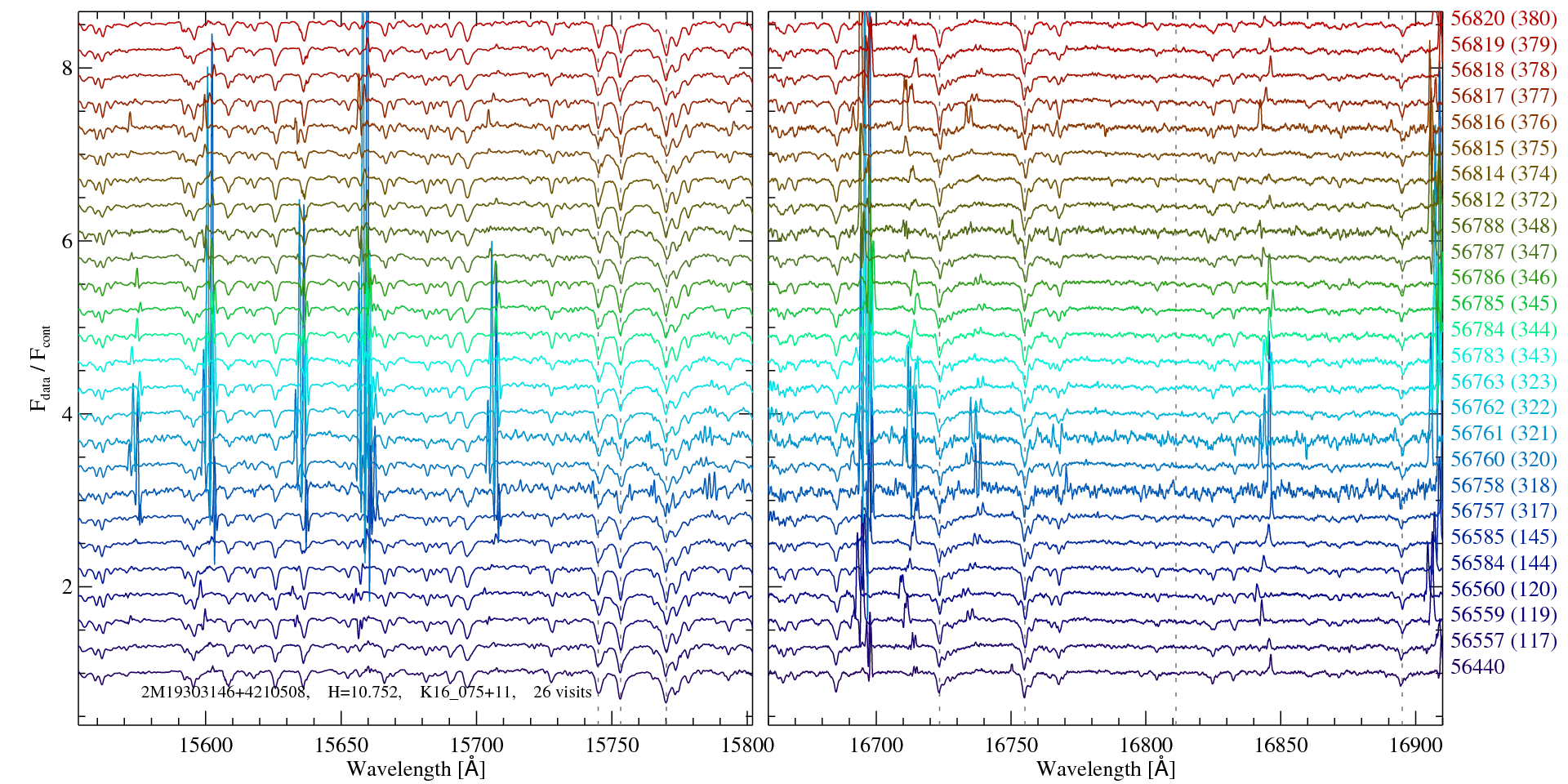Click the y-axis tick label 6
1568x784 pixels.
click(x=67, y=242)
